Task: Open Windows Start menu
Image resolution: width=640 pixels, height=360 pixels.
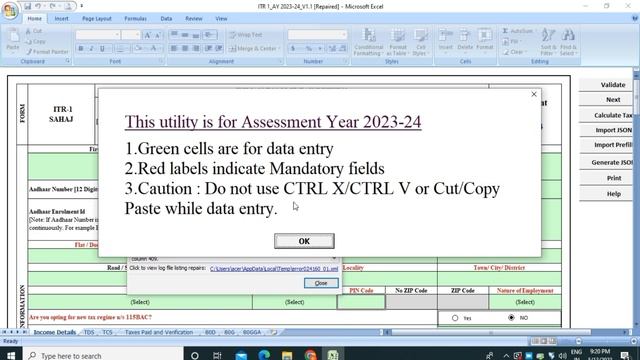Action: point(11,355)
